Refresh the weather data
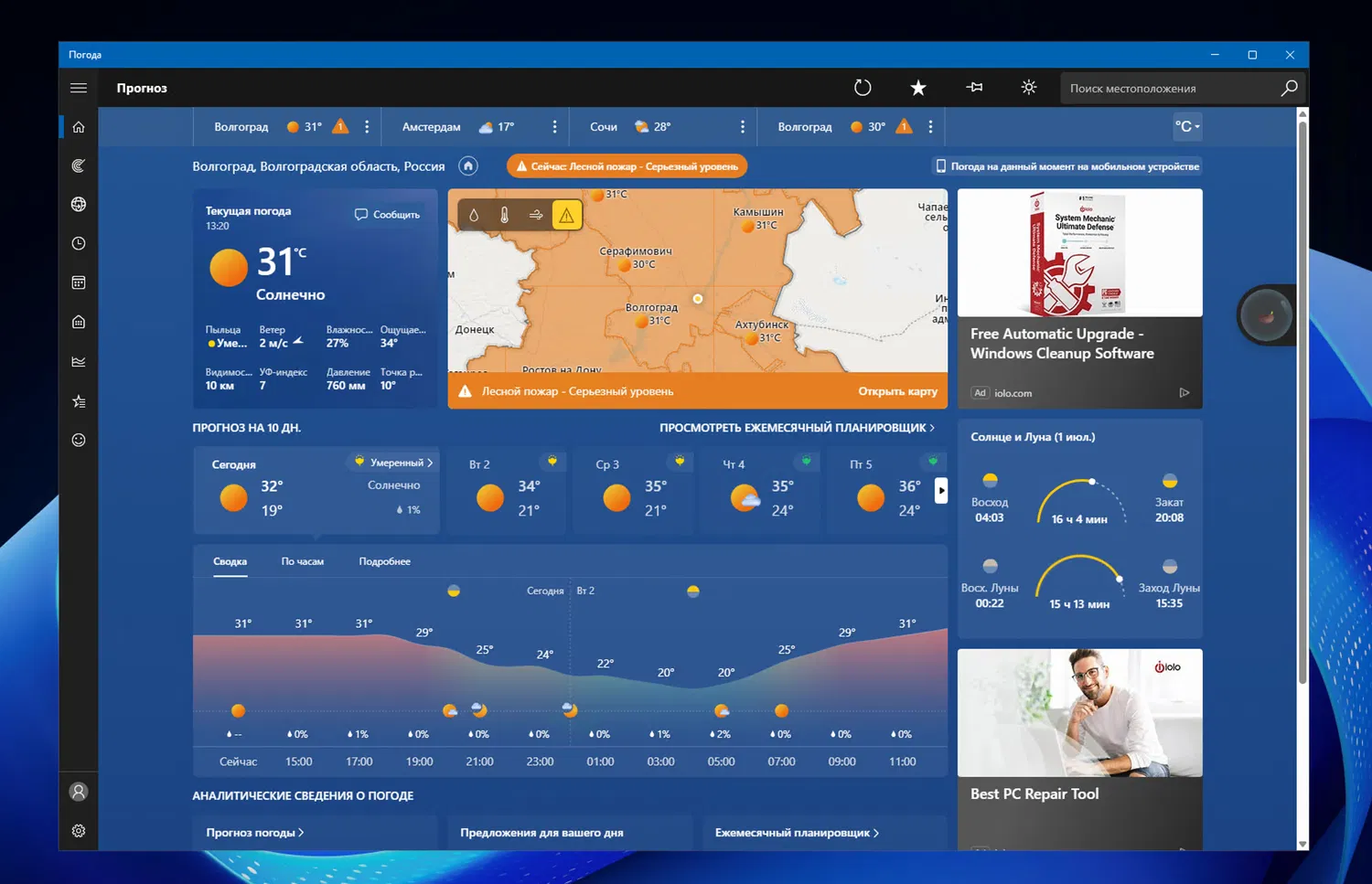Image resolution: width=1372 pixels, height=884 pixels. (863, 88)
